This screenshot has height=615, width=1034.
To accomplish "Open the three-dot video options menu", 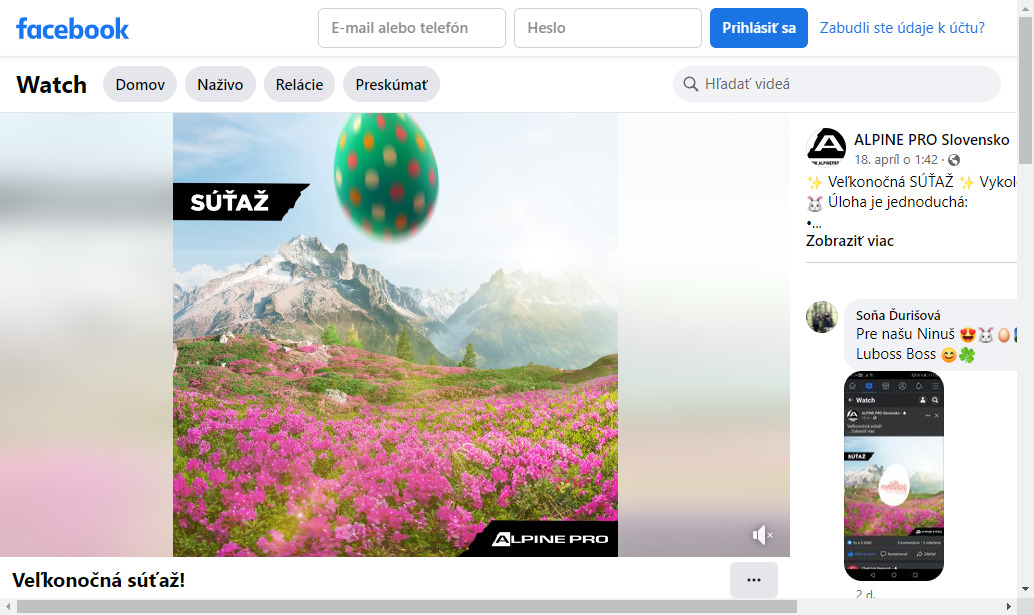I will (x=754, y=580).
